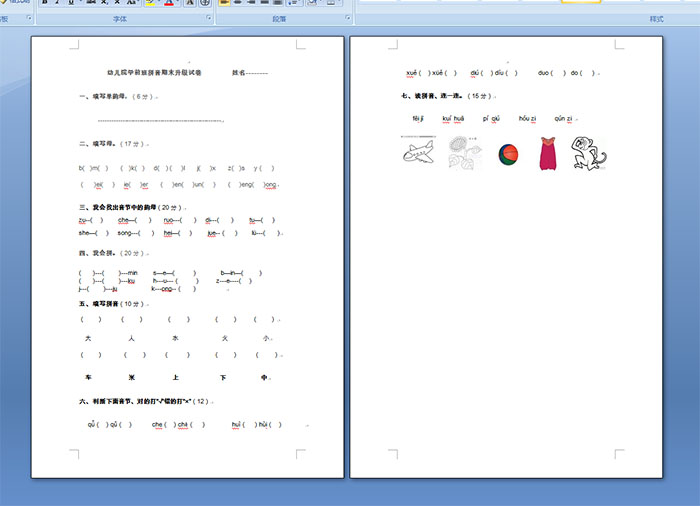Apply the yellow text highlight color
This screenshot has width=700, height=506.
[150, 2]
